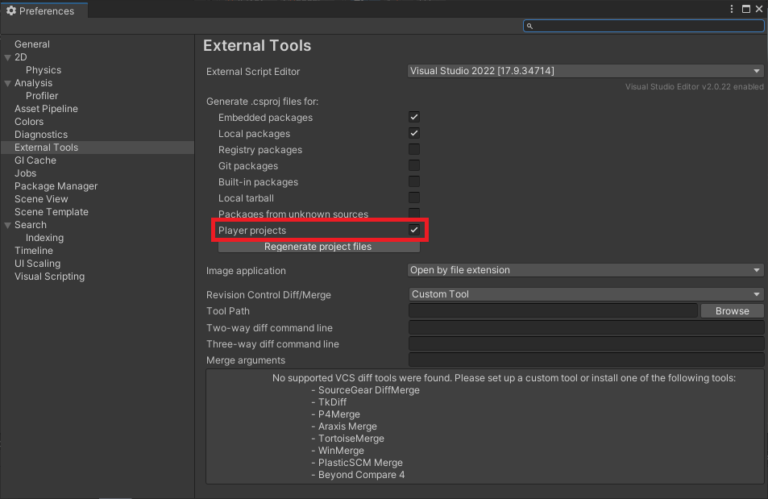Click the Tool Path input field
The width and height of the screenshot is (768, 499).
point(553,311)
